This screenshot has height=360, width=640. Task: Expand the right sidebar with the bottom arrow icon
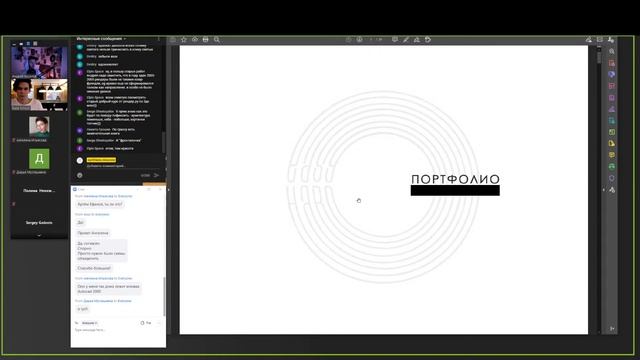[612, 329]
